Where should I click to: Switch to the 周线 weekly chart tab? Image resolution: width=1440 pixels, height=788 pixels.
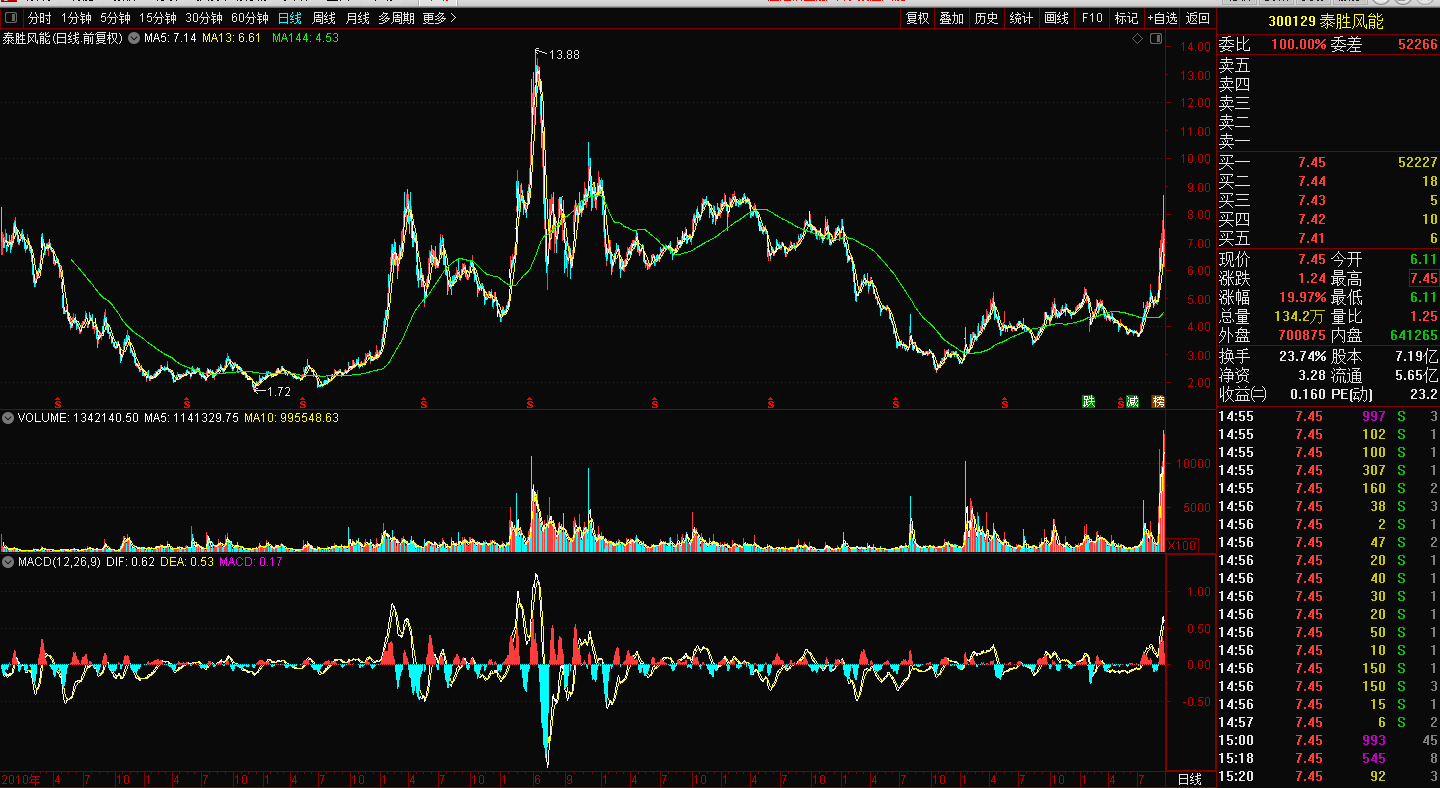click(323, 18)
